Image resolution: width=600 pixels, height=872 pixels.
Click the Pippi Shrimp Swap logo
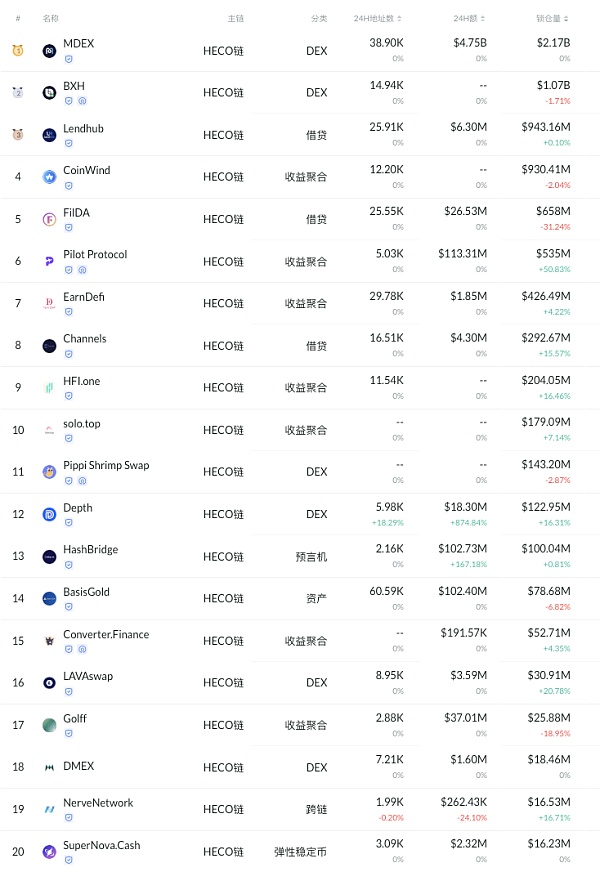coord(49,472)
